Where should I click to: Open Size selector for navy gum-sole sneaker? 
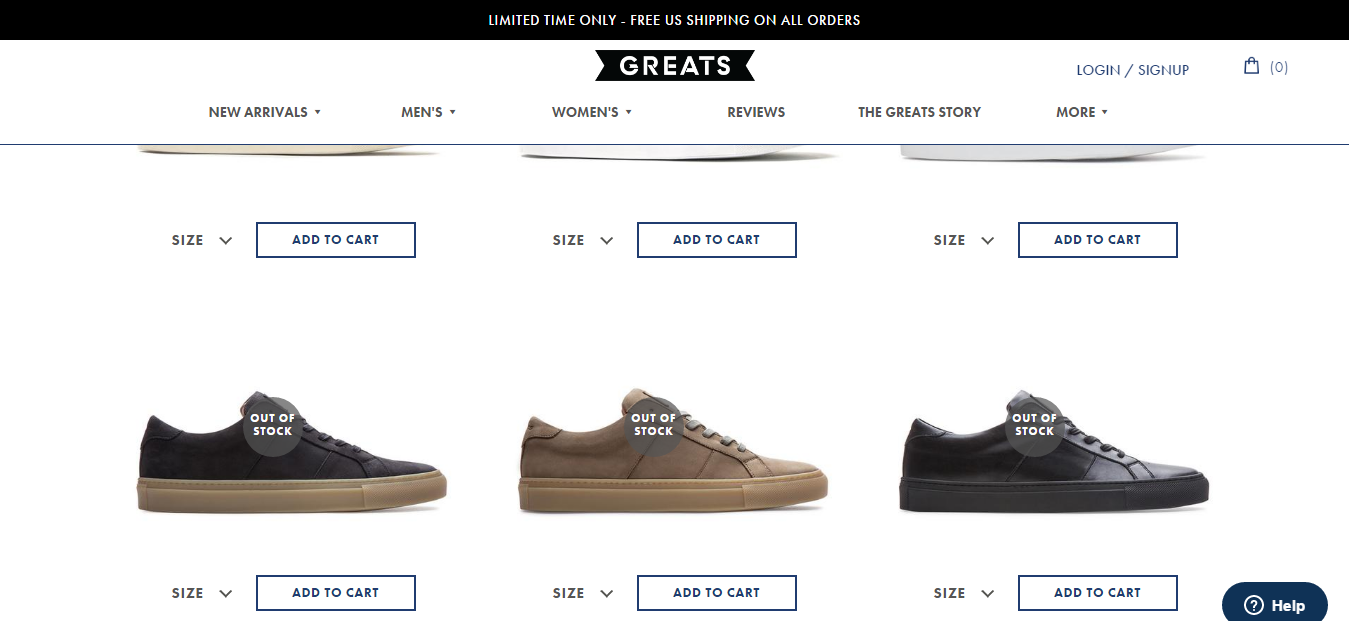click(x=201, y=593)
